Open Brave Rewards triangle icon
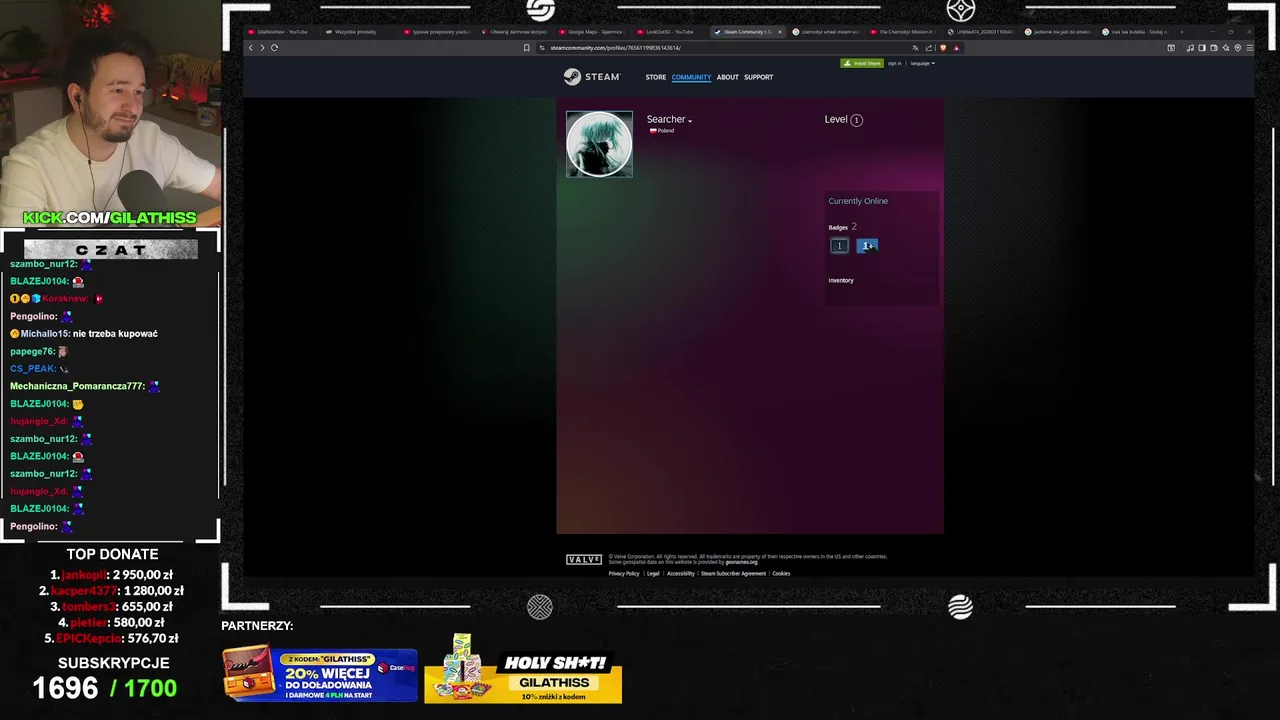1280x720 pixels. tap(956, 48)
